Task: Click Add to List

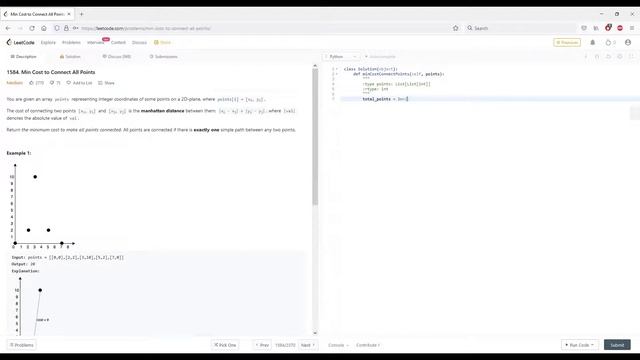Action: tap(79, 83)
